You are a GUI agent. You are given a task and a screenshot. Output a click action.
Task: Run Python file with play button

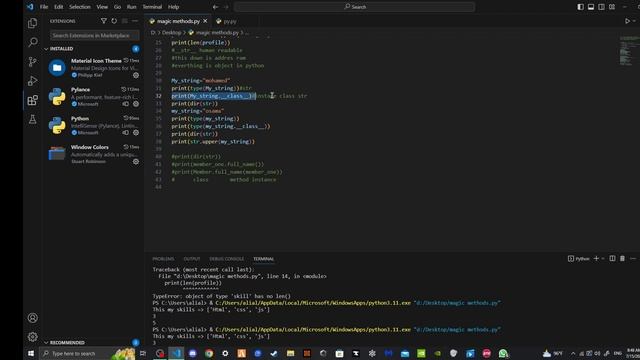627,21
